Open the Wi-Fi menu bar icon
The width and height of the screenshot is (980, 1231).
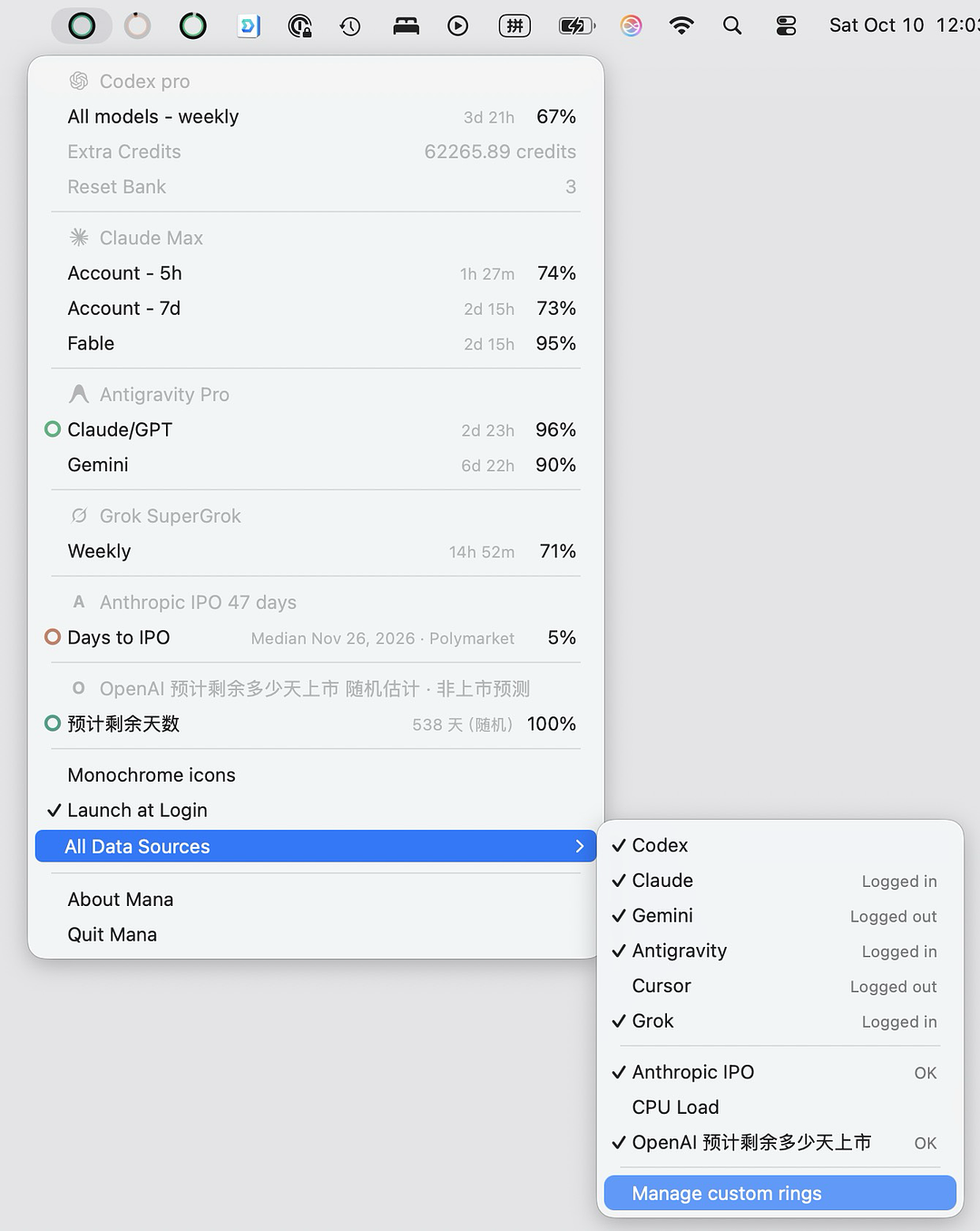pos(681,26)
